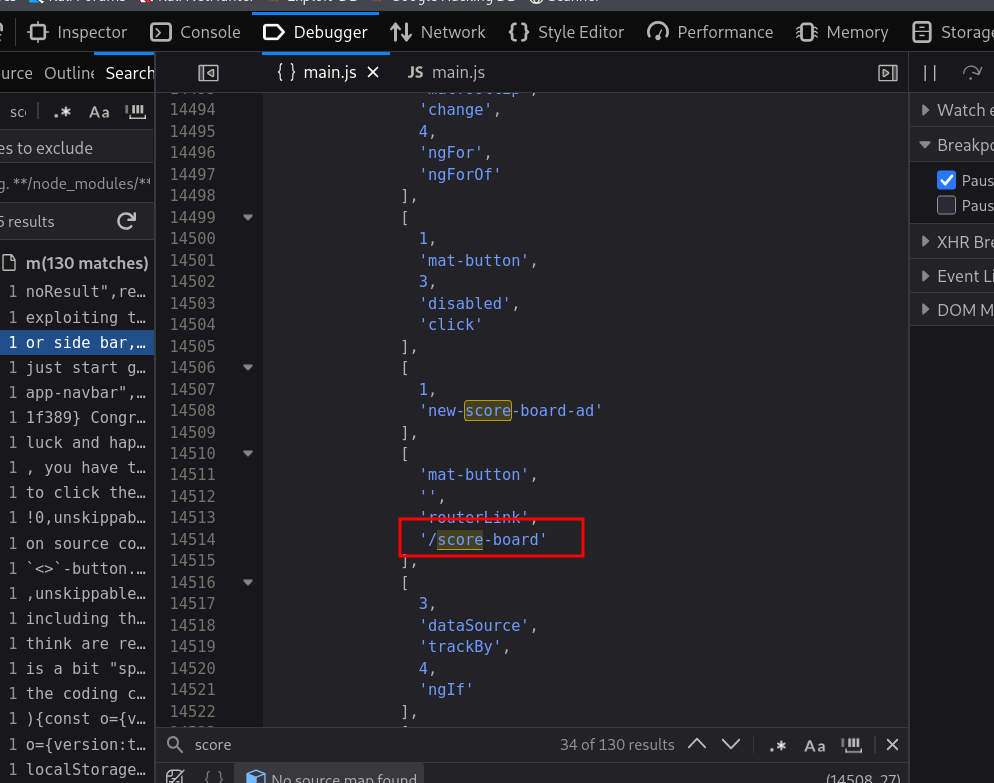994x783 pixels.
Task: Tick the unchecked Pause checkbox under Breakpoints
Action: click(x=946, y=205)
